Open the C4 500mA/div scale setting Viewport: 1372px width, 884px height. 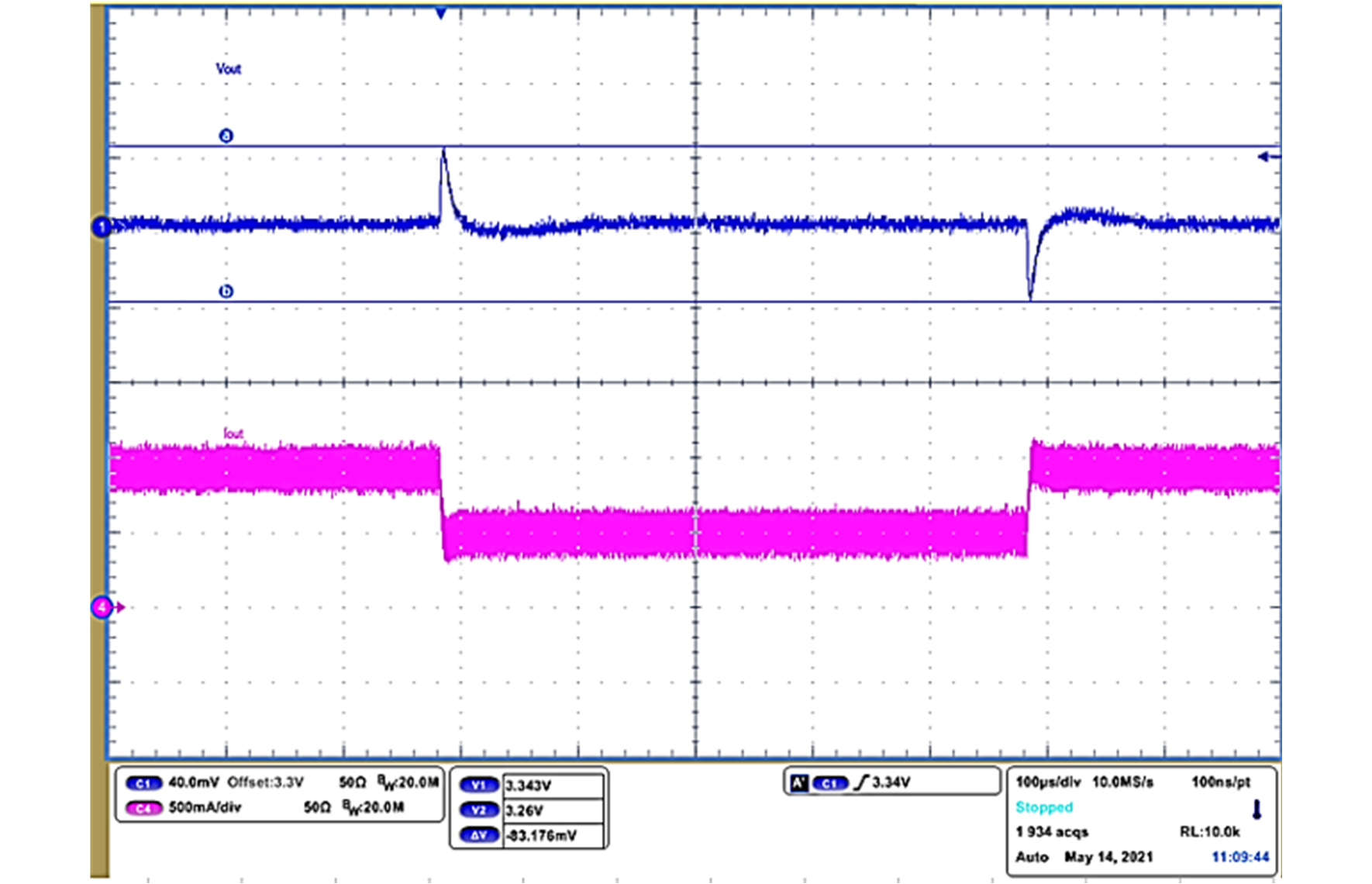(x=205, y=807)
